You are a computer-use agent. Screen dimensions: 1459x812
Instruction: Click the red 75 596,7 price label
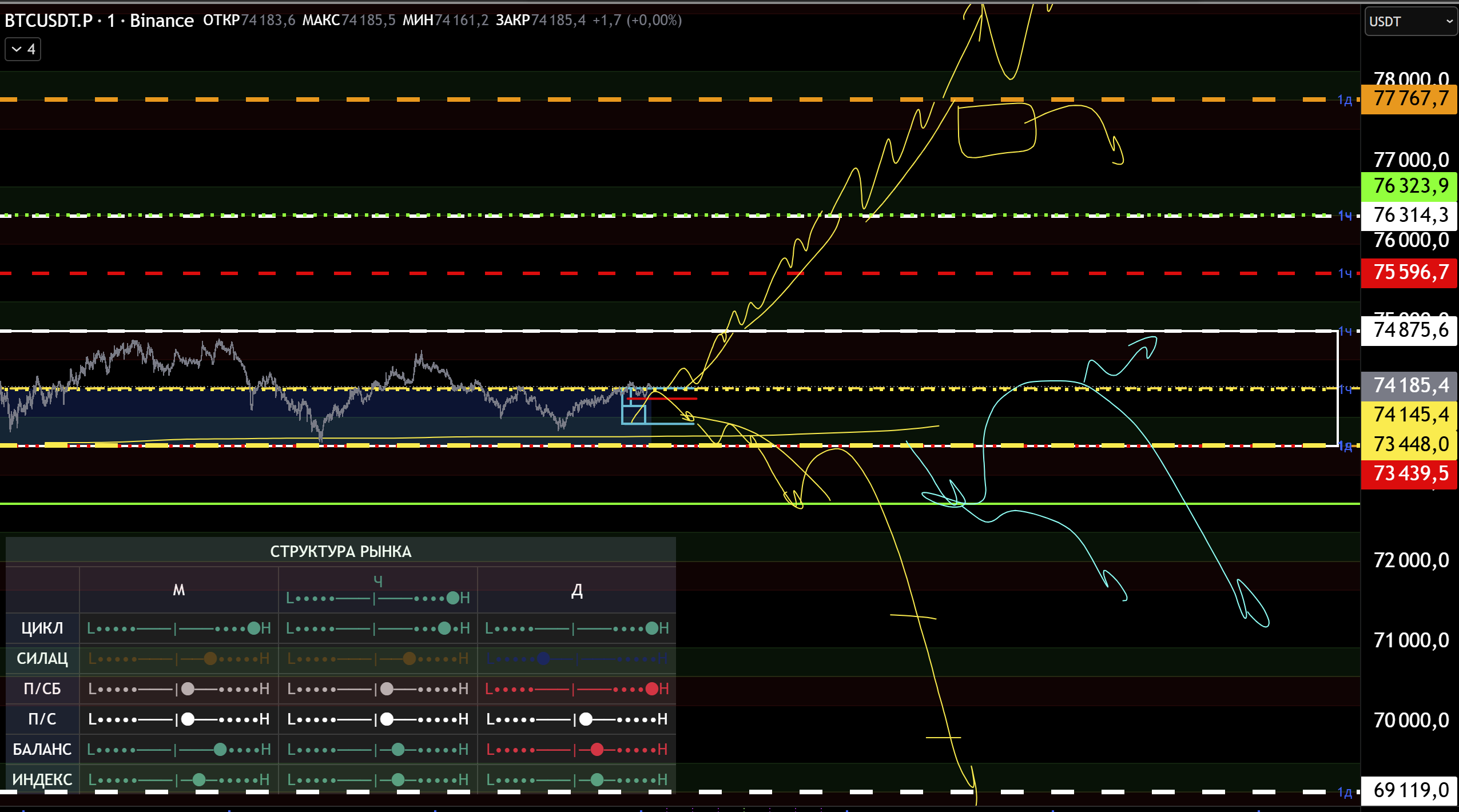tap(1409, 273)
